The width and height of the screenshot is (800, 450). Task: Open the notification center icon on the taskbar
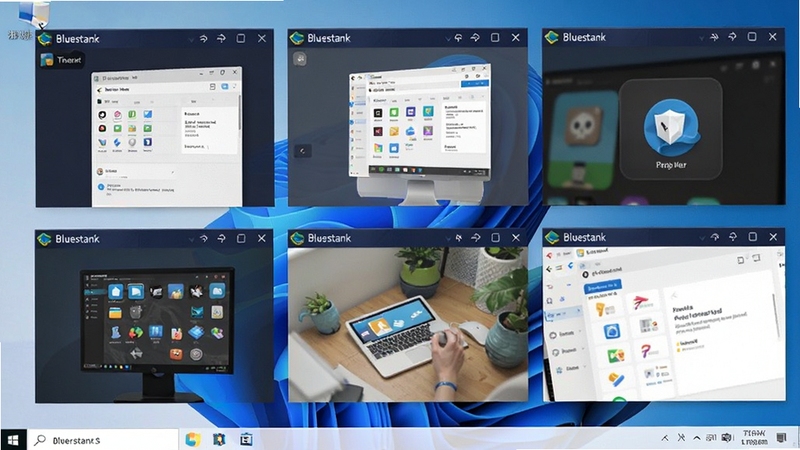pyautogui.click(x=781, y=437)
